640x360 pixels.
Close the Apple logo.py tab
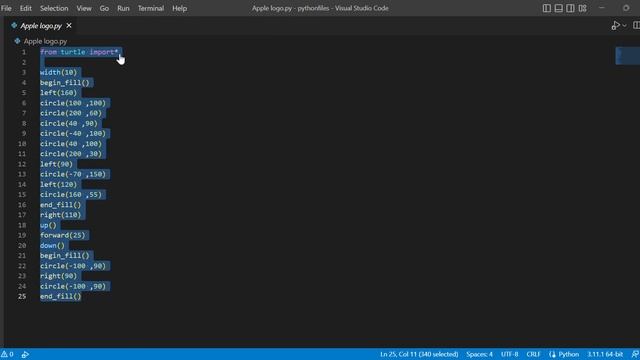click(x=69, y=25)
